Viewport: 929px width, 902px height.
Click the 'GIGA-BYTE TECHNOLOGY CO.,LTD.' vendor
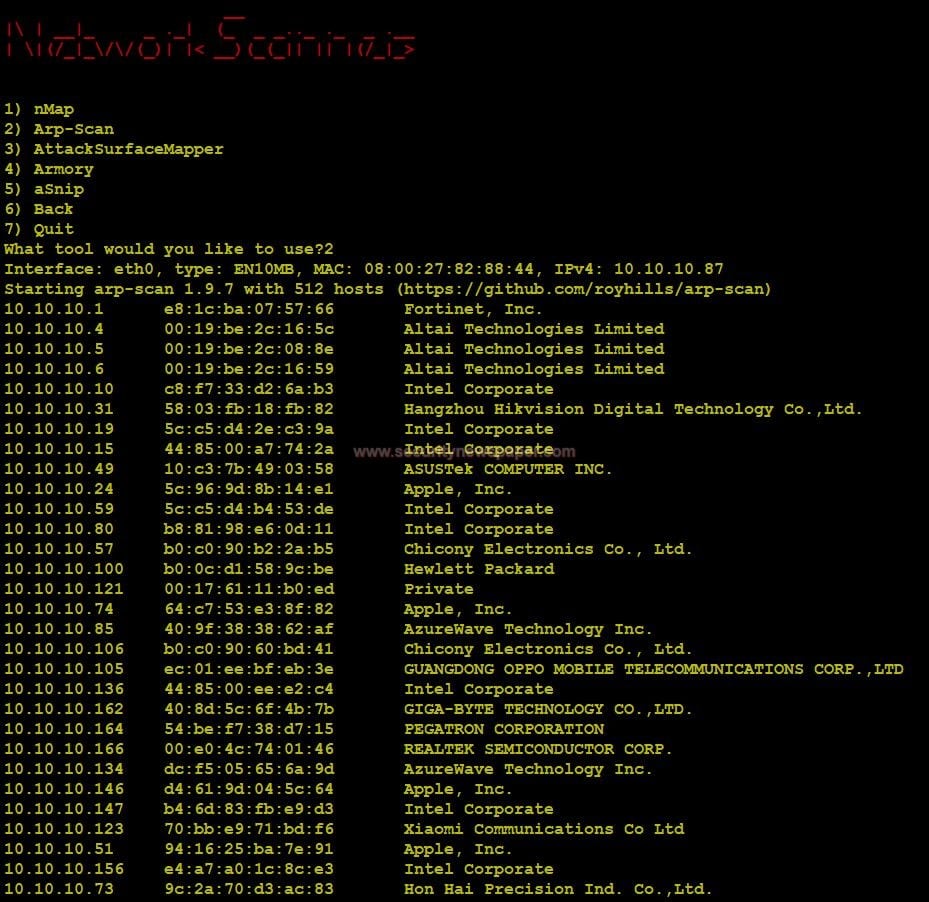[548, 709]
